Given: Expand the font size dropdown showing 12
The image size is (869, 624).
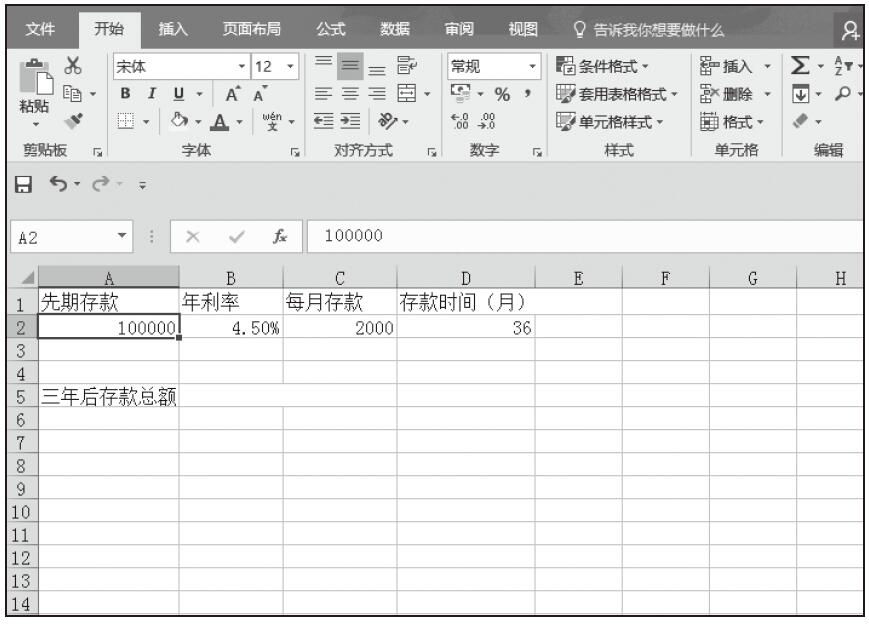Looking at the screenshot, I should 272,67.
